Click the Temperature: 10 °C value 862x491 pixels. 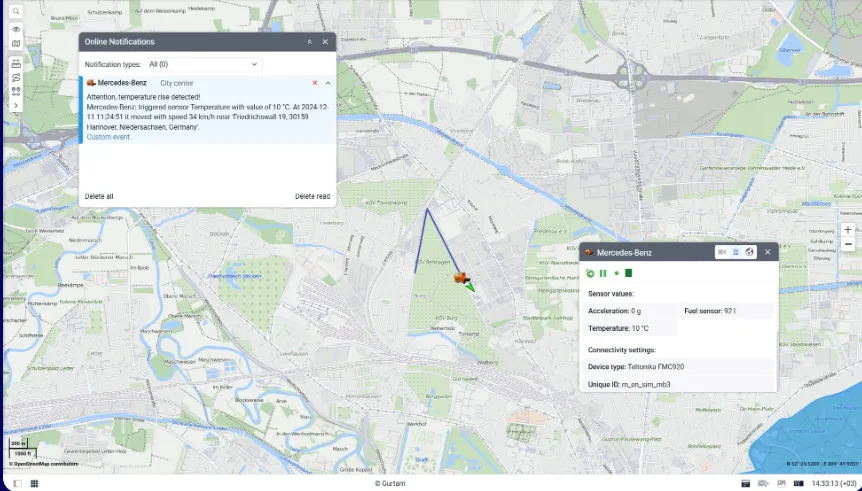pyautogui.click(x=618, y=329)
